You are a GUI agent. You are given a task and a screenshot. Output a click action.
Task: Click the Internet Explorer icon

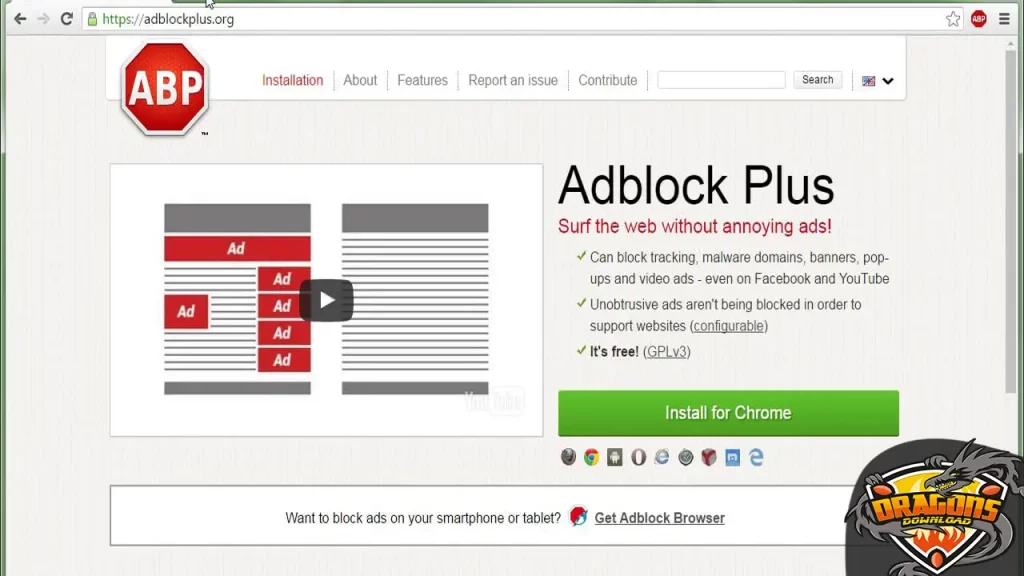click(662, 457)
